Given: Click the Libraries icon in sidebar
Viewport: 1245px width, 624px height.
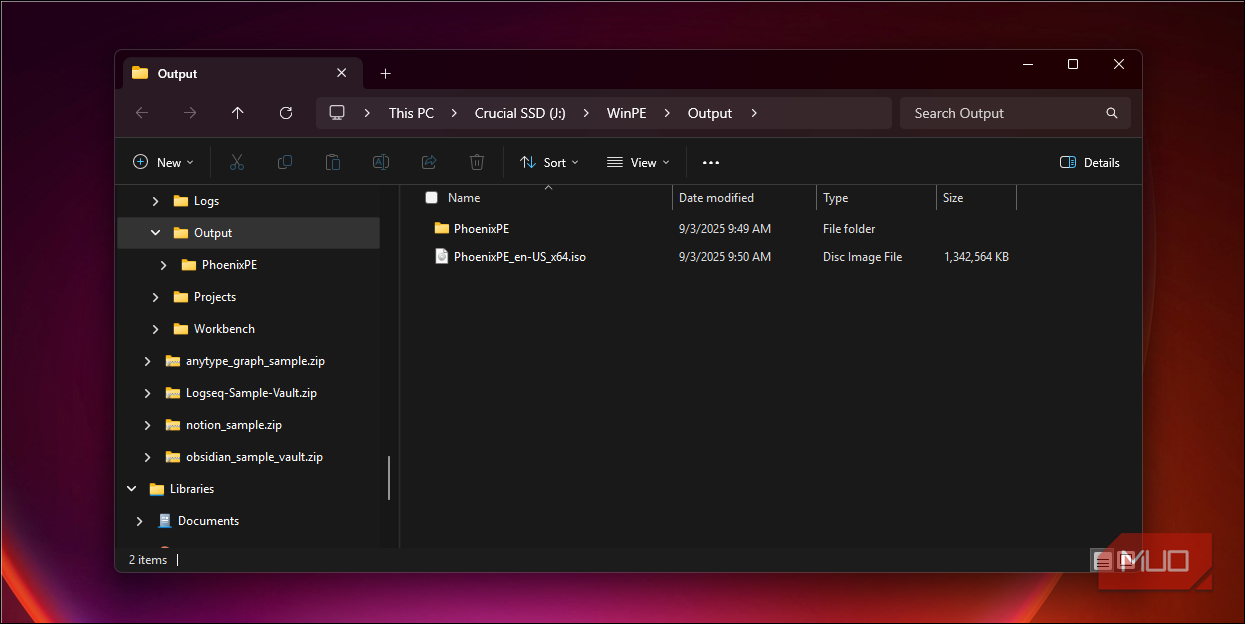Looking at the screenshot, I should 156,488.
